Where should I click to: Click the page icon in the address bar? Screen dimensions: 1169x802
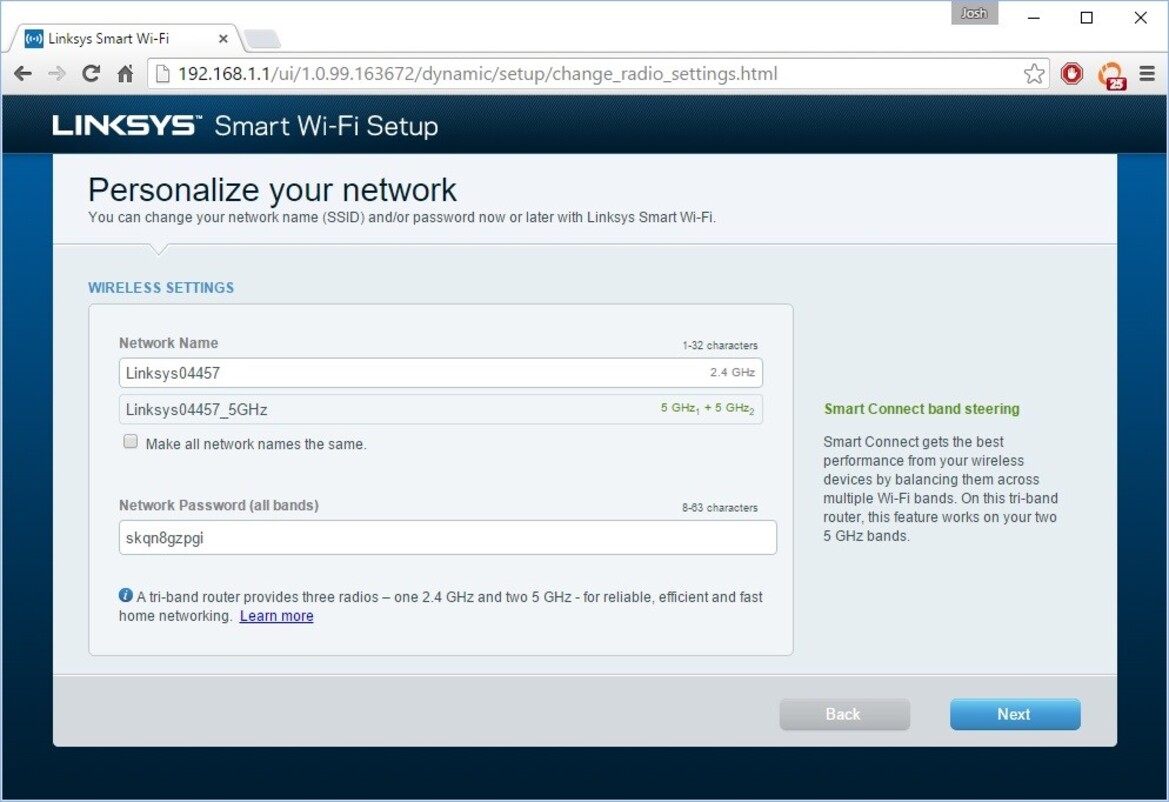(162, 74)
